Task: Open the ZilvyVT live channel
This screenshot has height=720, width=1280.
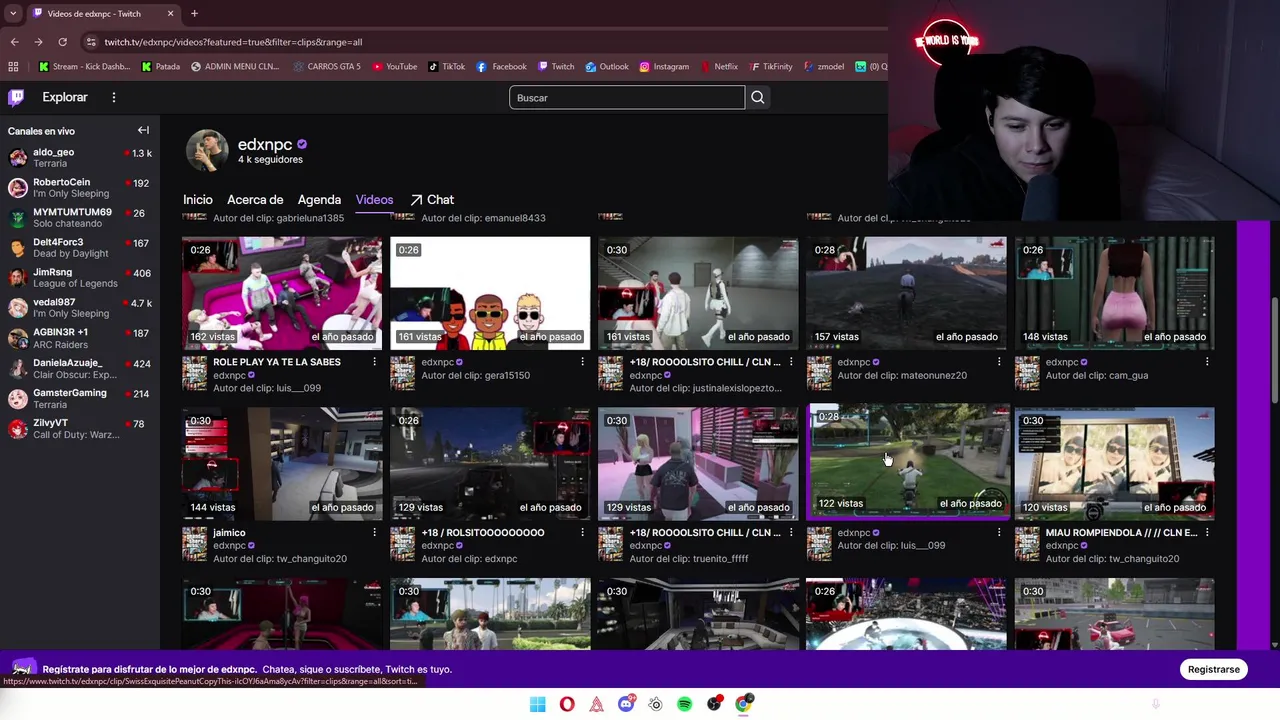Action: pyautogui.click(x=80, y=429)
